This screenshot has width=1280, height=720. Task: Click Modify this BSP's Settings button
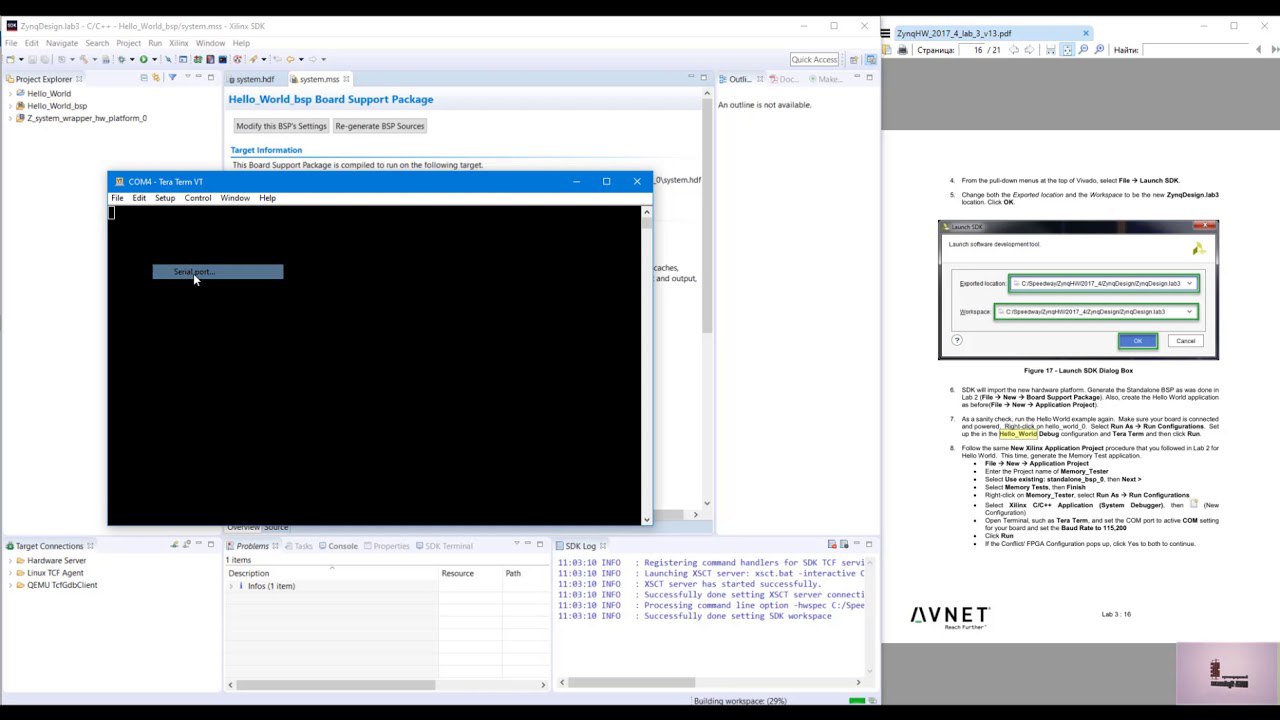(281, 126)
